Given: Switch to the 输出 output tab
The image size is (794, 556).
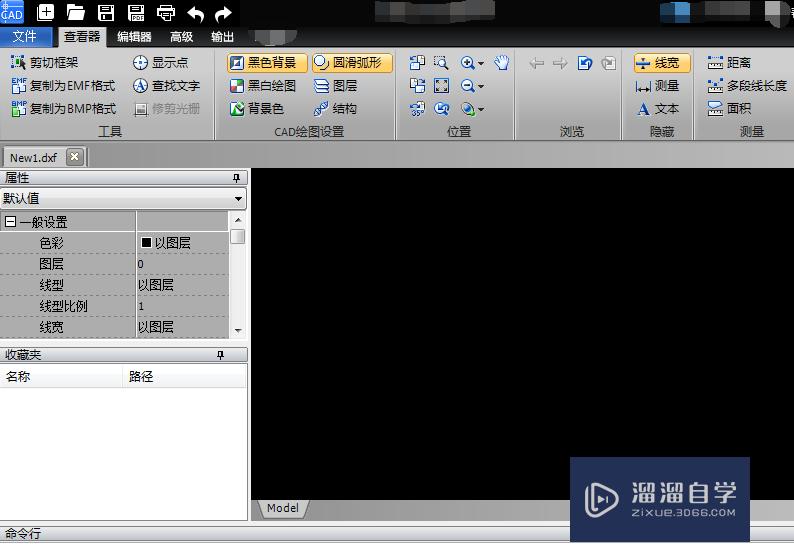Looking at the screenshot, I should pyautogui.click(x=222, y=36).
